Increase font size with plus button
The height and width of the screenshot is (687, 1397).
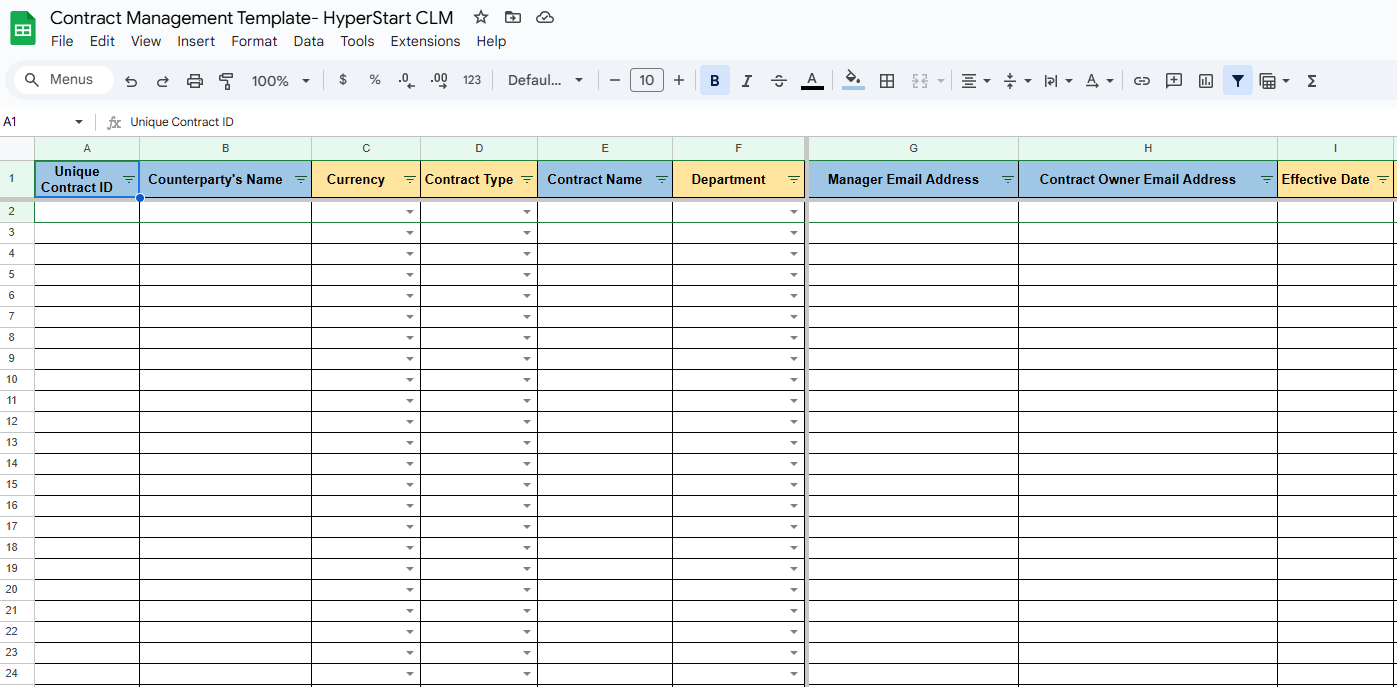[679, 80]
